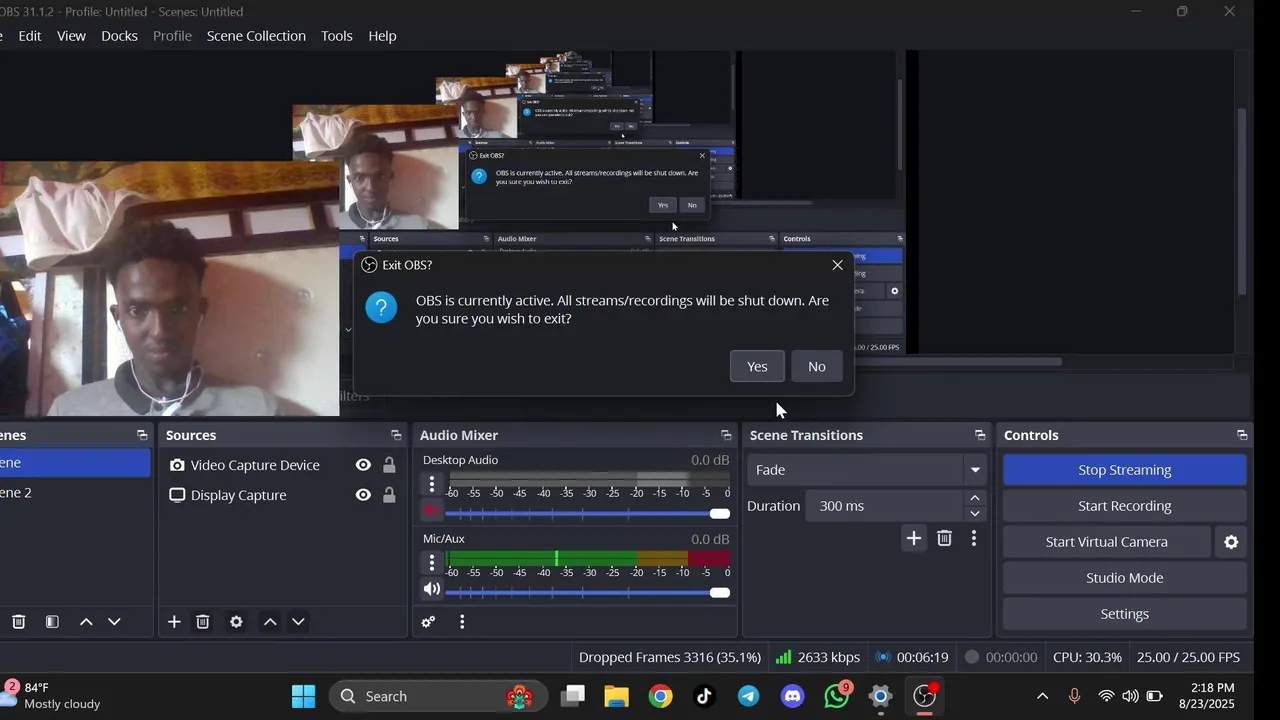Adjust Mic/Aux volume slider

coord(588,592)
